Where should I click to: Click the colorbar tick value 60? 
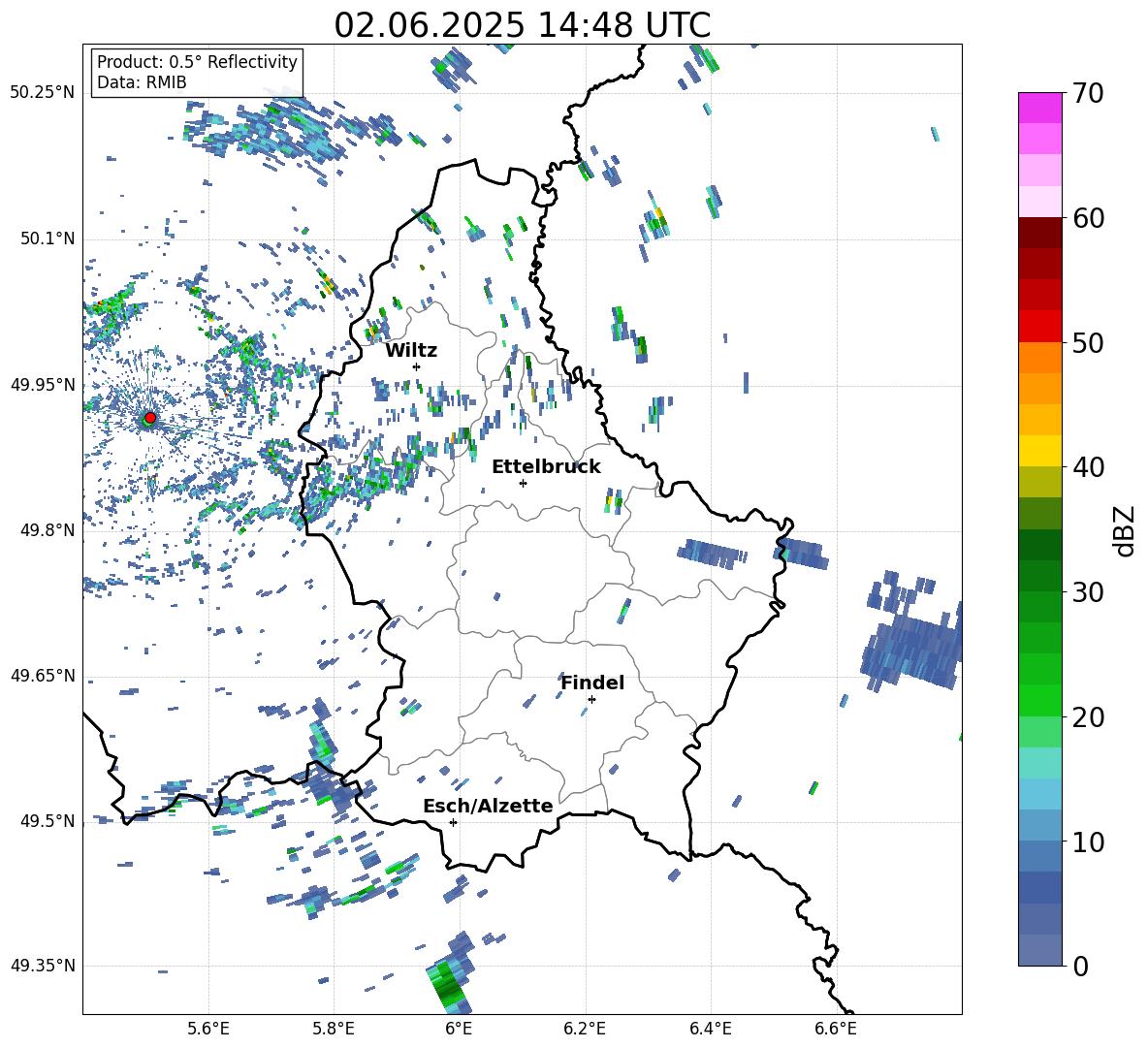click(1087, 218)
